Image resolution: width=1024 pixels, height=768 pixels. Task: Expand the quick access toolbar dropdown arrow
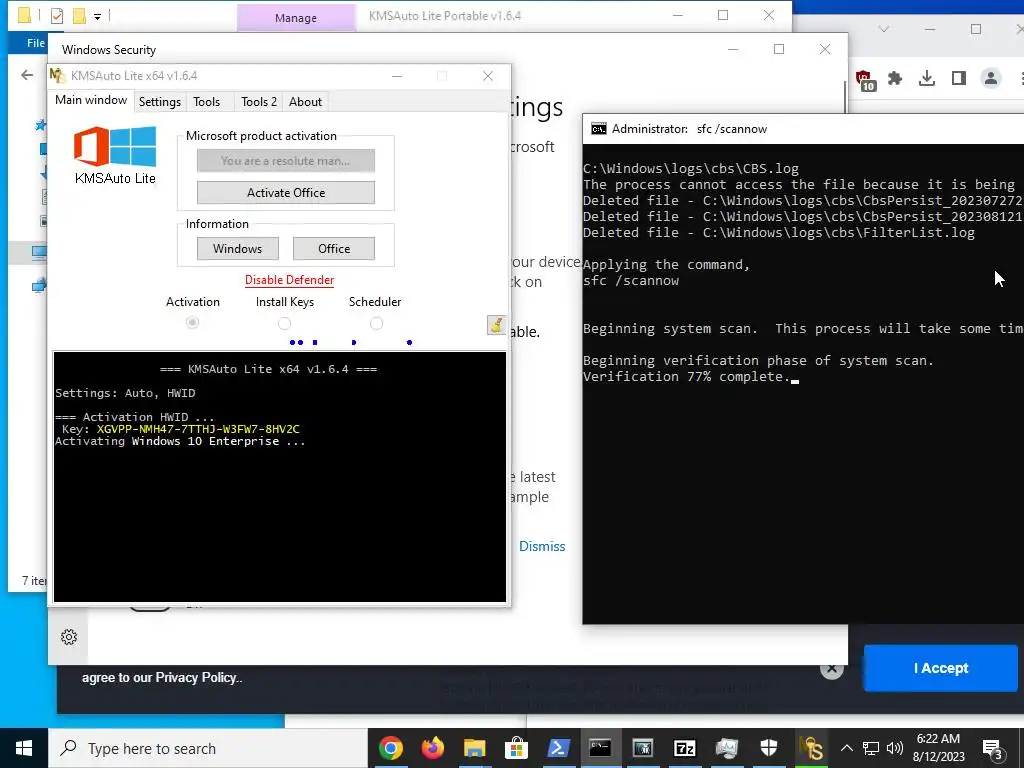tap(97, 16)
